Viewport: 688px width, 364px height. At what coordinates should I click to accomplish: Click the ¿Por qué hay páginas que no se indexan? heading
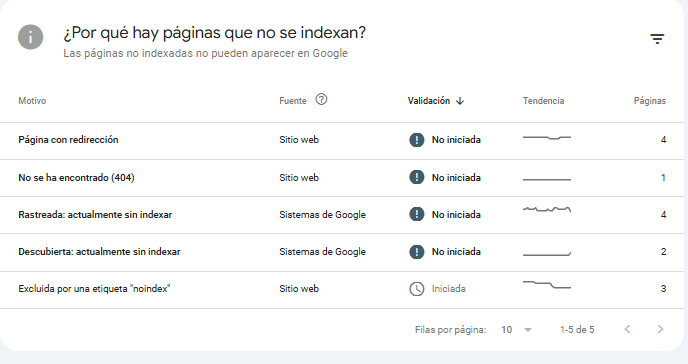point(215,33)
